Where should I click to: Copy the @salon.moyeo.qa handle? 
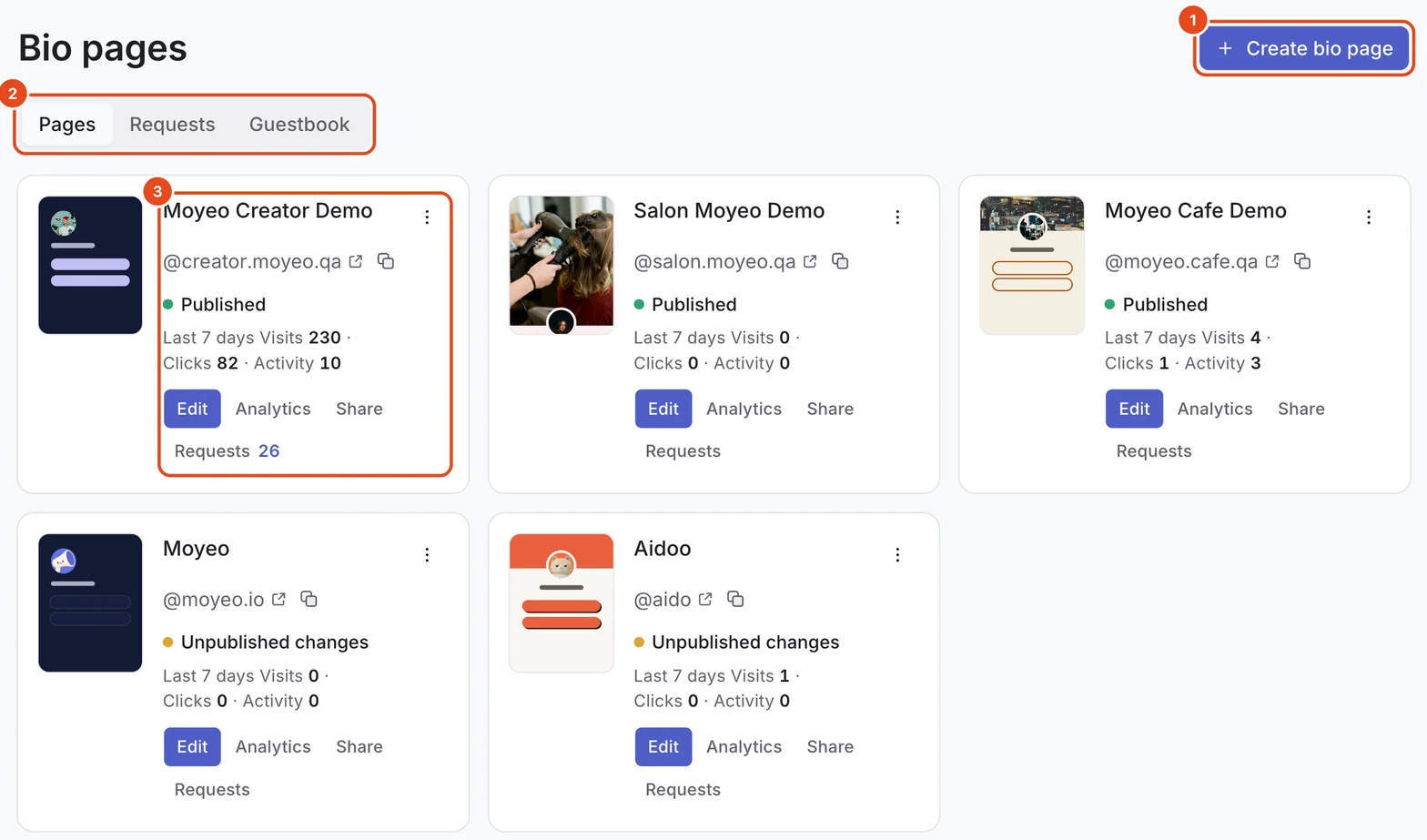point(840,261)
